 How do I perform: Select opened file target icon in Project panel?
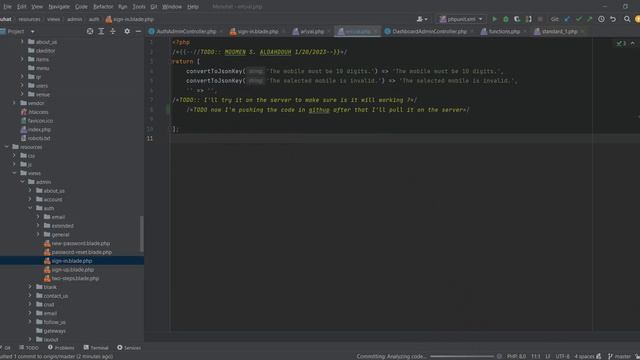tap(90, 31)
